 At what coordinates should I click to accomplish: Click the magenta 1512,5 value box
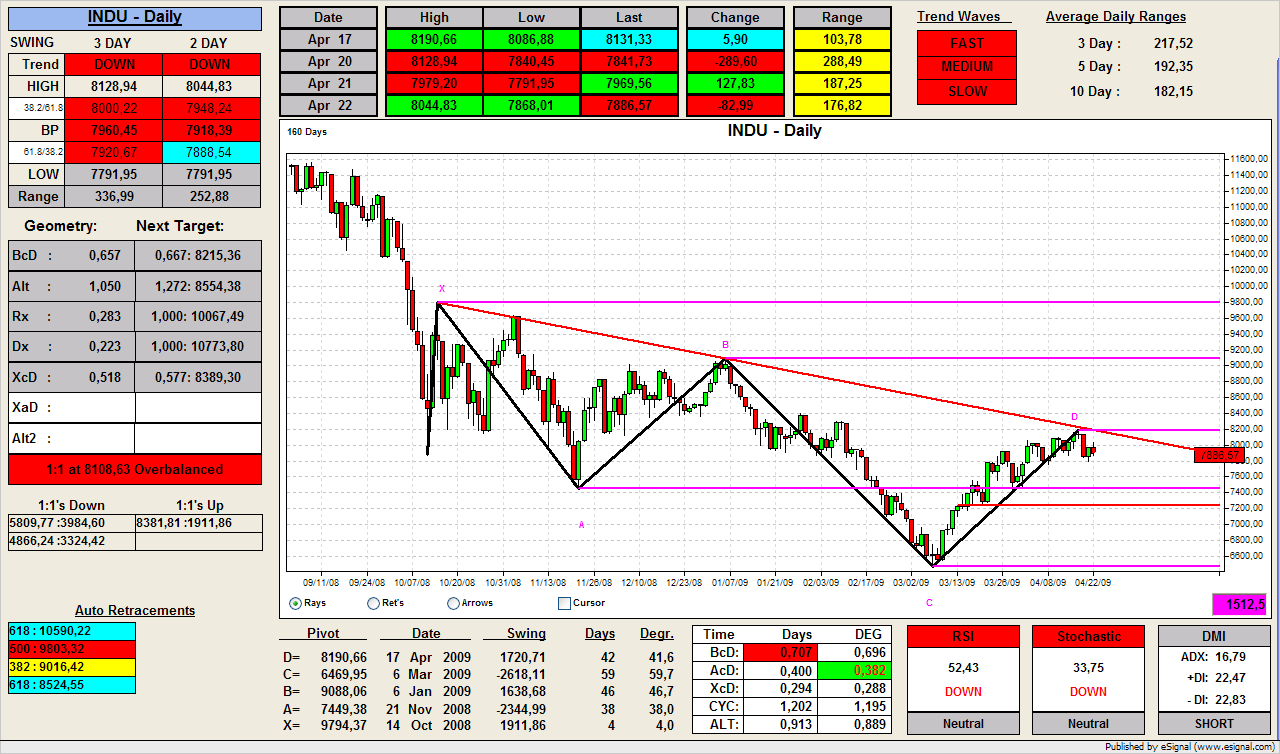(1239, 604)
